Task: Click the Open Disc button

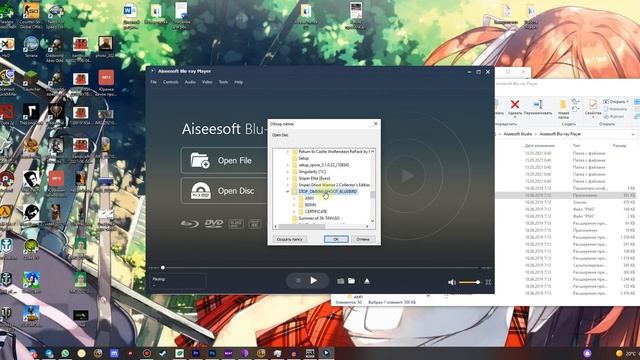Action: (x=224, y=191)
